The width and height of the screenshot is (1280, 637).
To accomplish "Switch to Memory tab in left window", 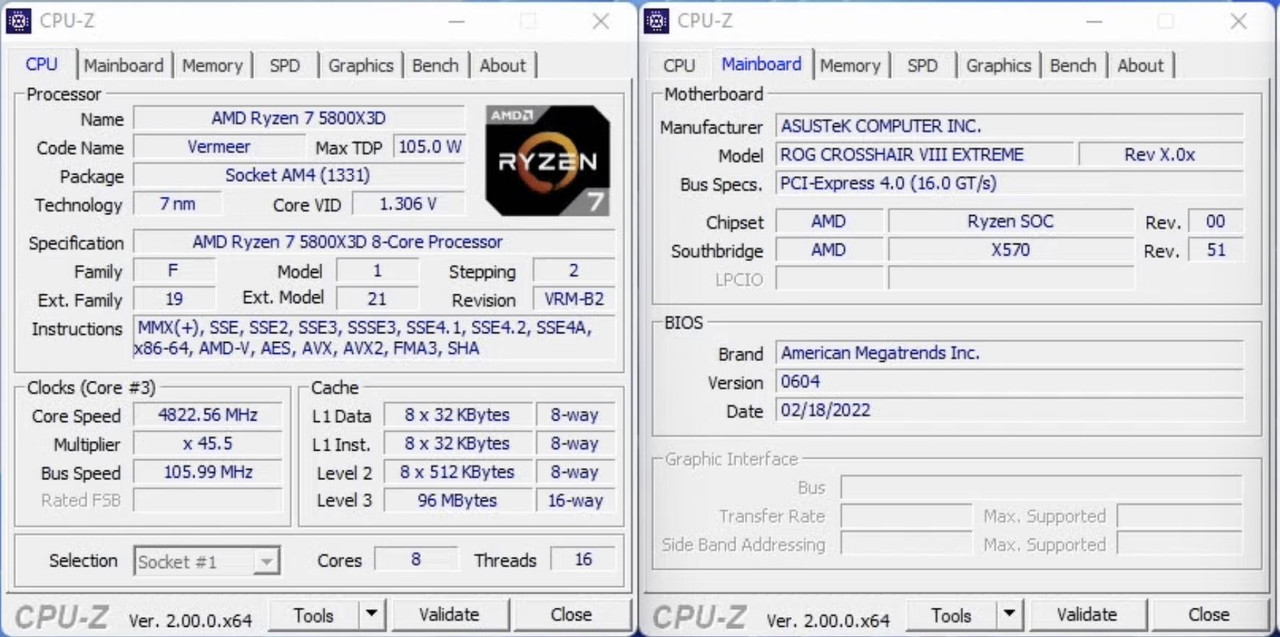I will coord(212,65).
